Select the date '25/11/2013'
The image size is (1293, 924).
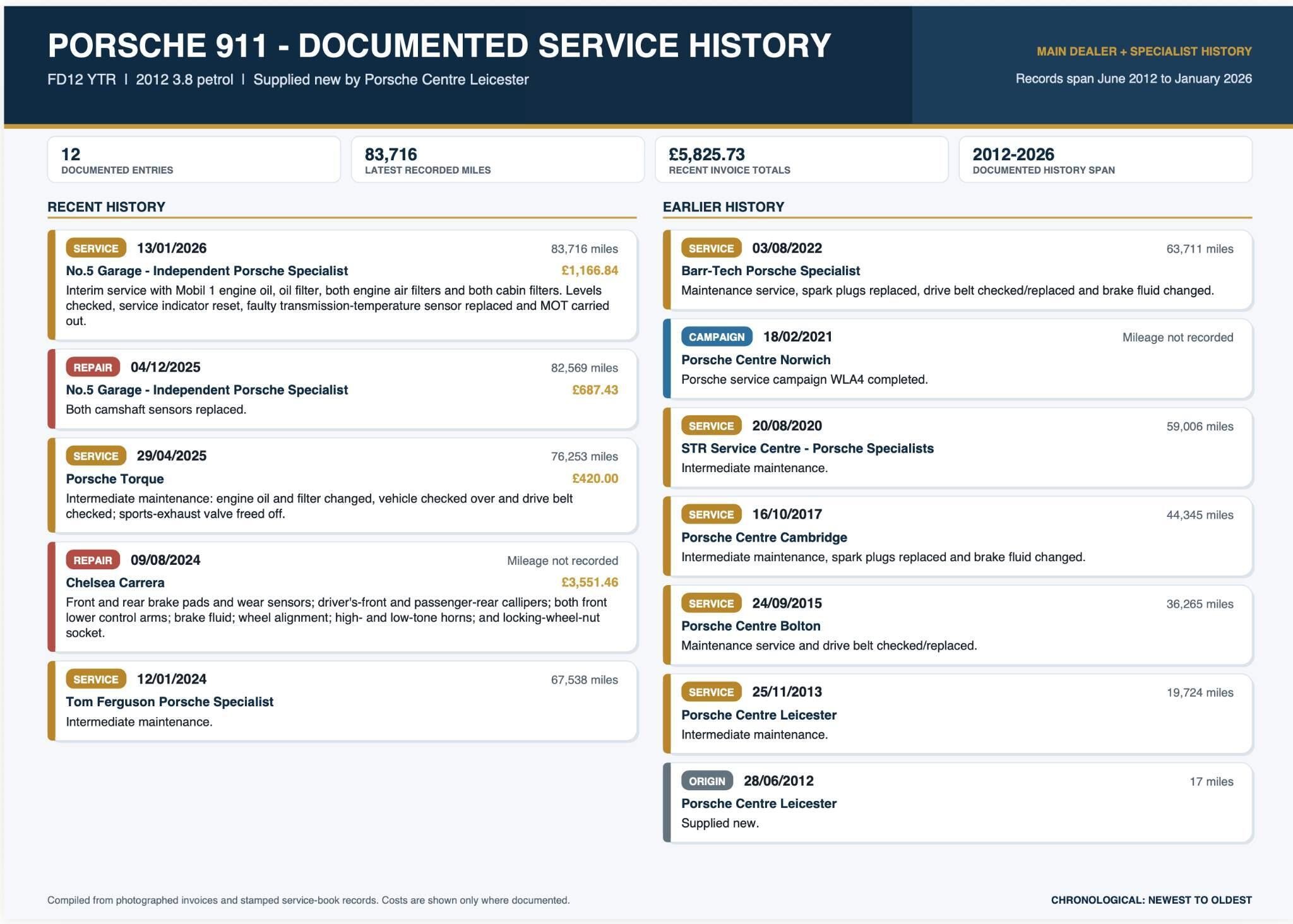(787, 692)
